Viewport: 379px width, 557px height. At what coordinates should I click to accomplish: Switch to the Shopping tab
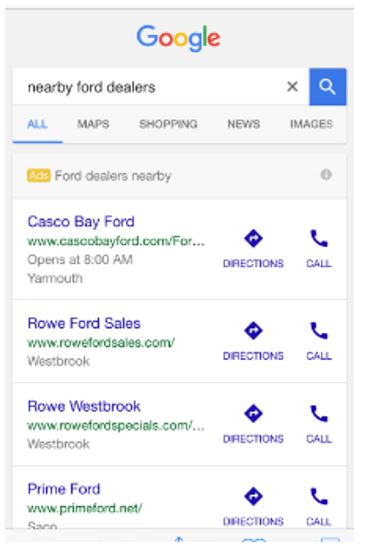(168, 124)
